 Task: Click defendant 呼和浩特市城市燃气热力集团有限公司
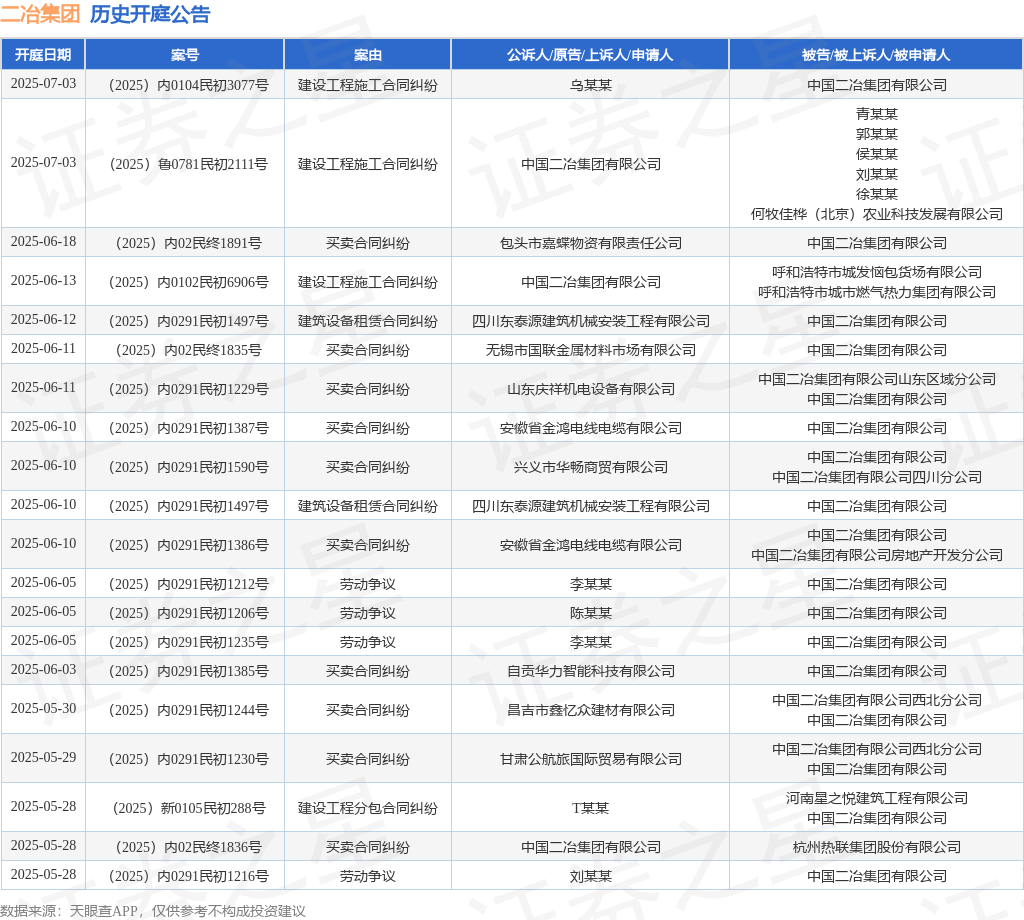876,293
